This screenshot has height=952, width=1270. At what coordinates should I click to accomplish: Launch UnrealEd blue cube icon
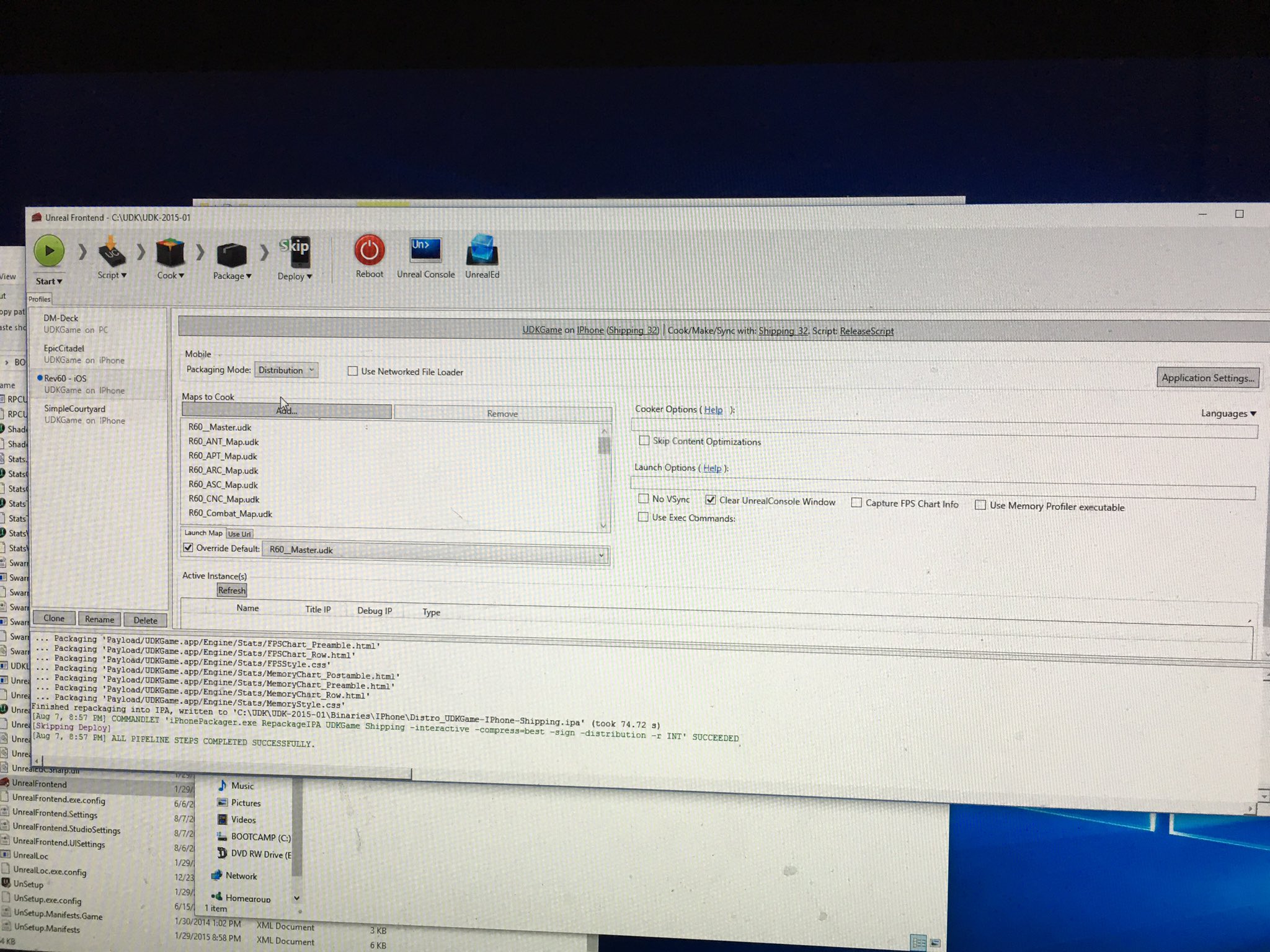pyautogui.click(x=482, y=250)
